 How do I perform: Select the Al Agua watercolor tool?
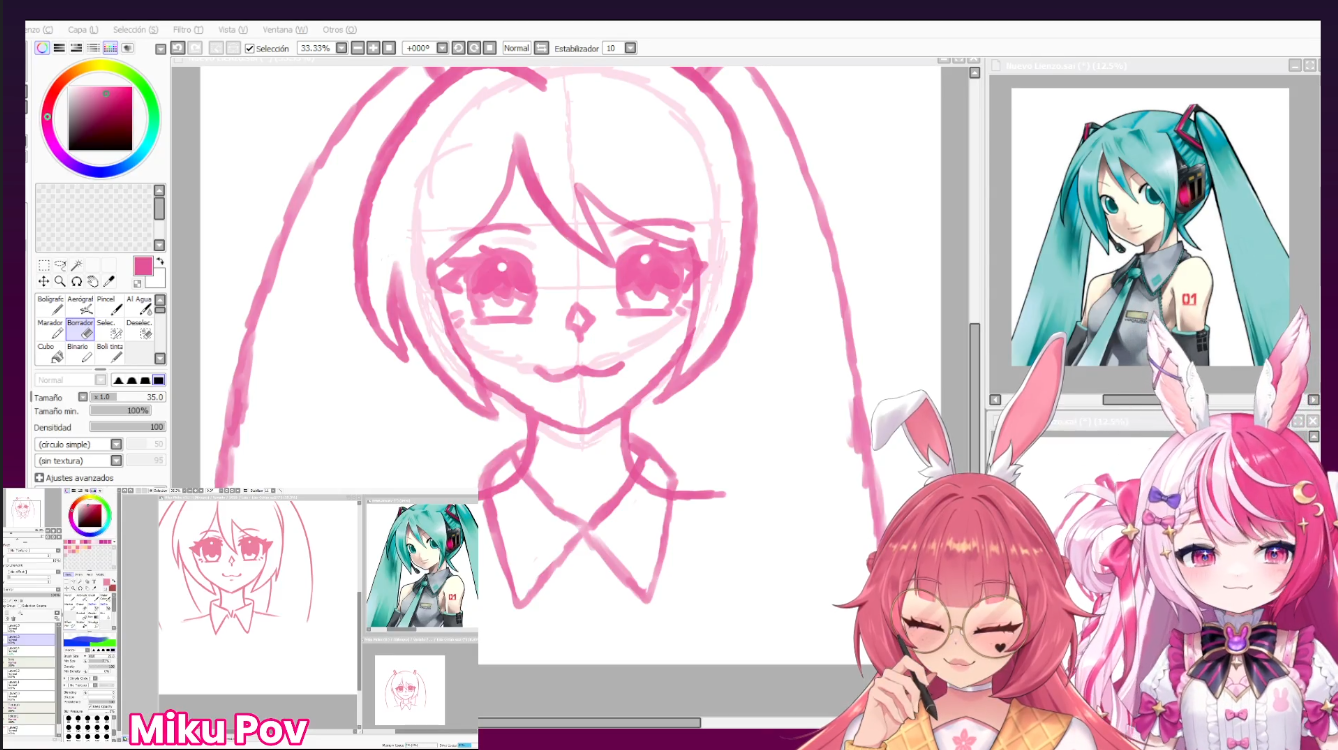tap(141, 305)
